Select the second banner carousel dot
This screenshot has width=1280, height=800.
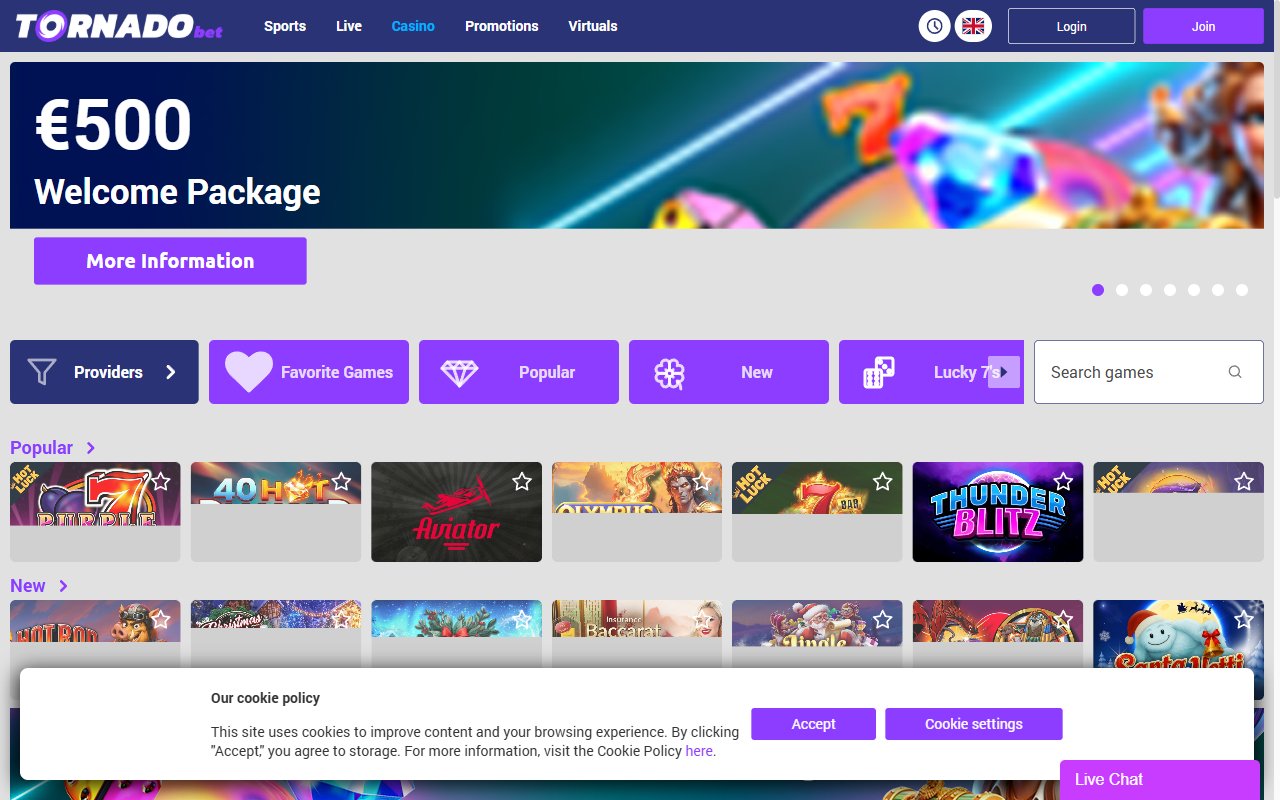1122,290
